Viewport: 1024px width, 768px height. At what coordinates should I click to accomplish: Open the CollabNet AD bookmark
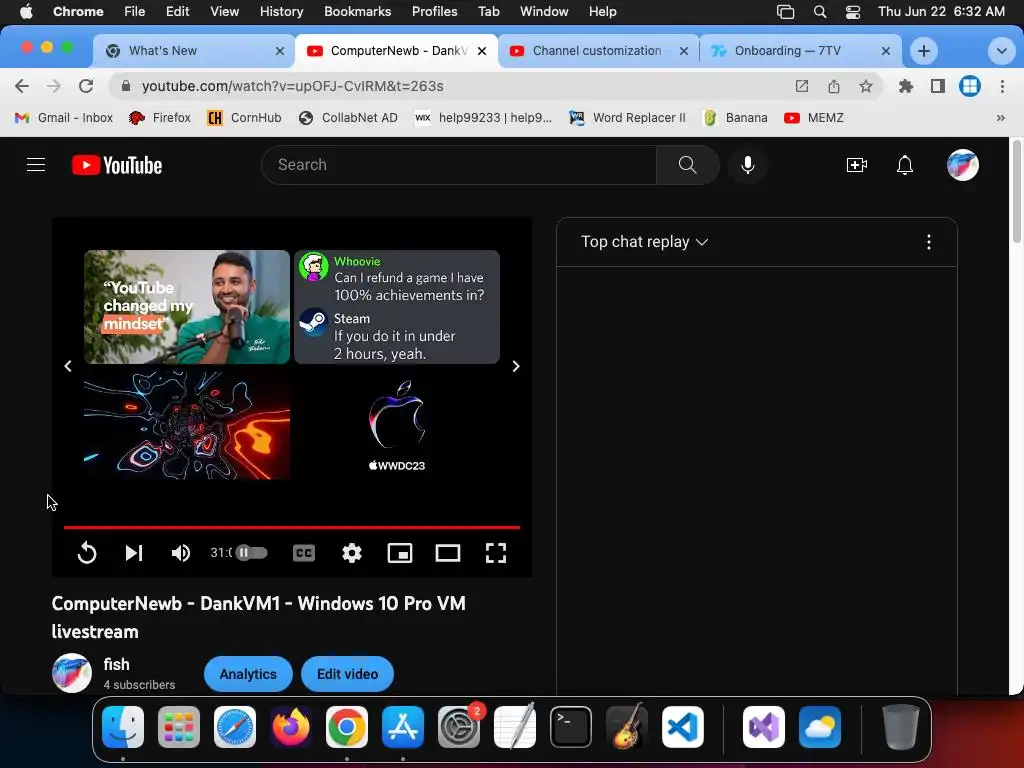point(348,118)
